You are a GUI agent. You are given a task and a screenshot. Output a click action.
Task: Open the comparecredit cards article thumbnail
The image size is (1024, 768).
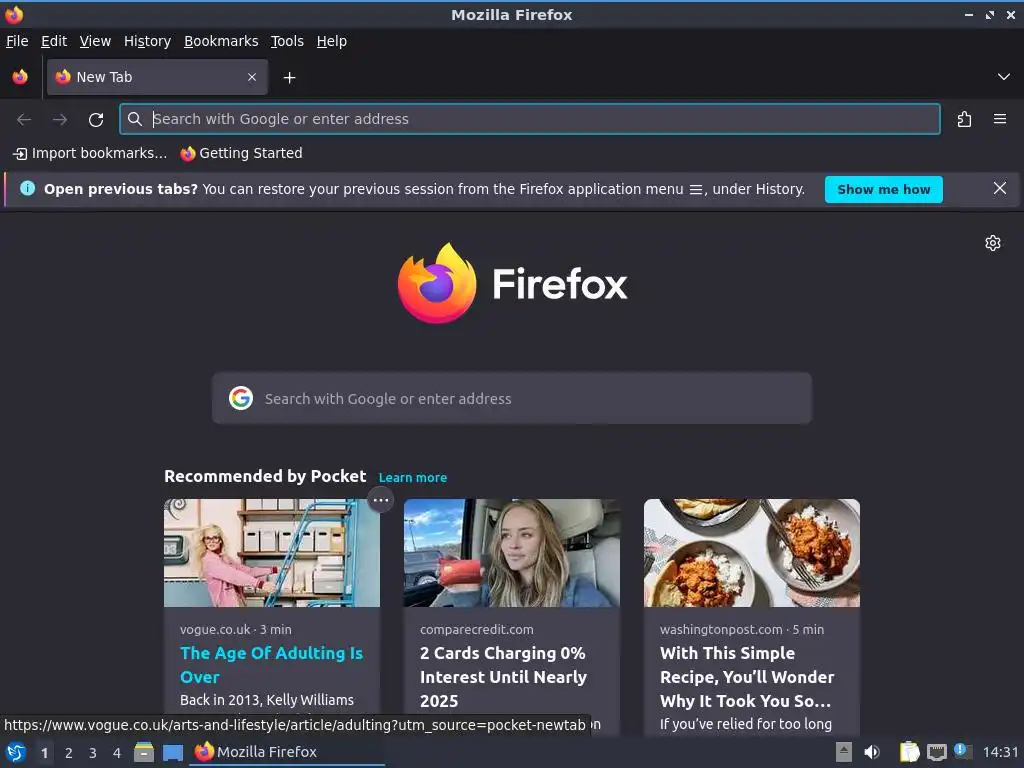point(511,553)
